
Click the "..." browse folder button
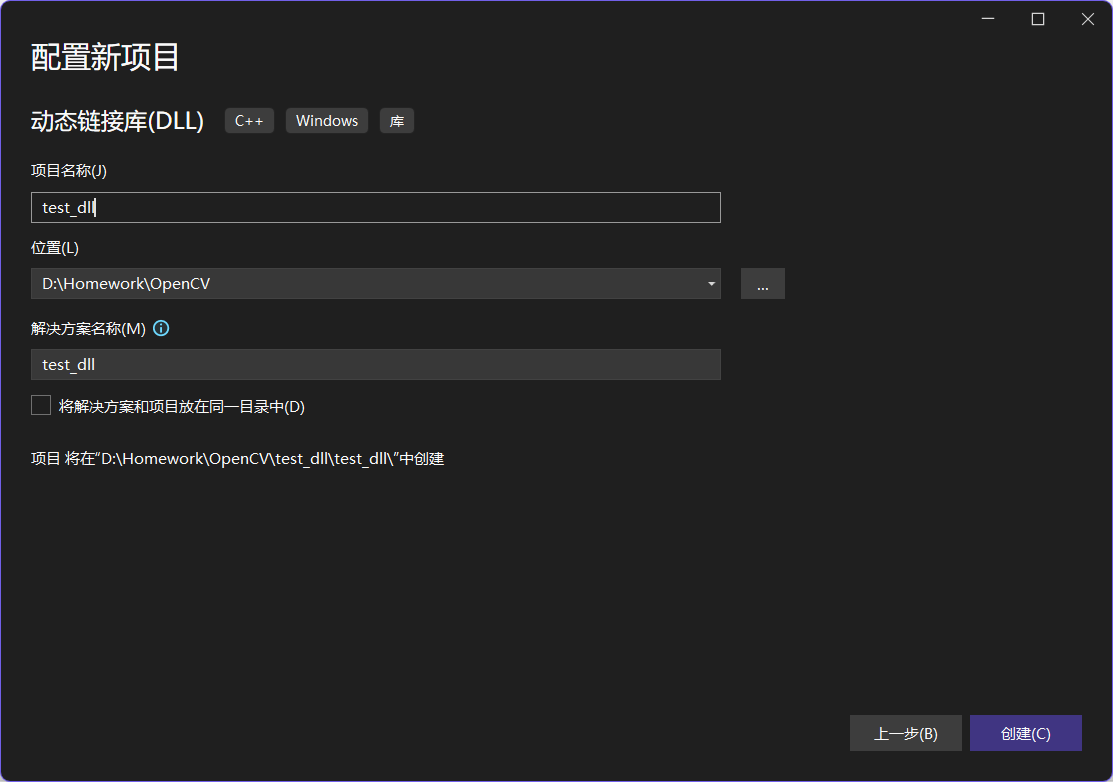tap(763, 283)
